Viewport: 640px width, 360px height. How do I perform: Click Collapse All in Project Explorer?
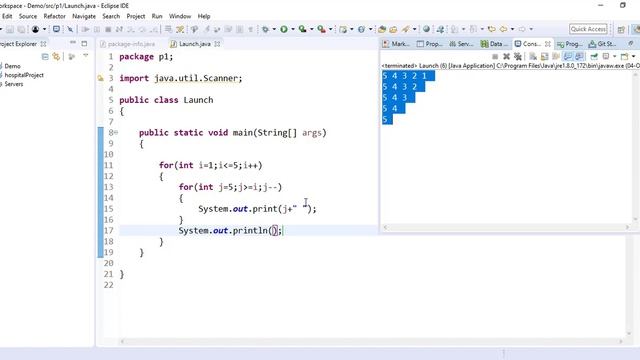tap(45, 56)
